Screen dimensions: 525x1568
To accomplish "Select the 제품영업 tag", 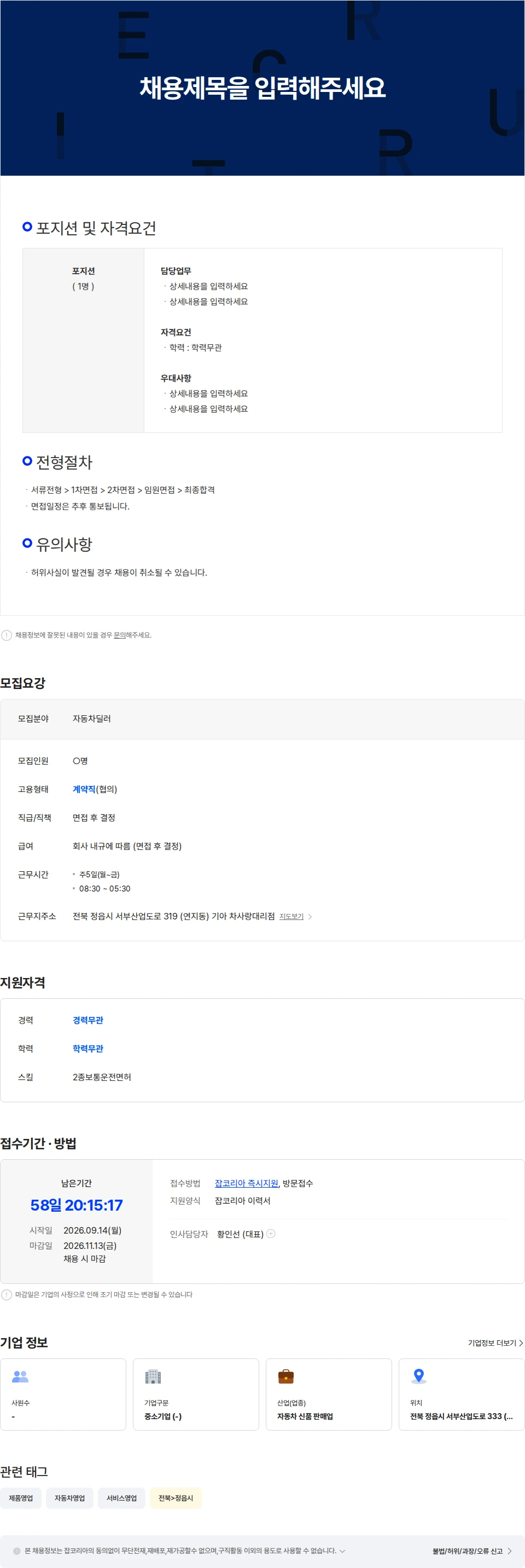I will 21,1498.
